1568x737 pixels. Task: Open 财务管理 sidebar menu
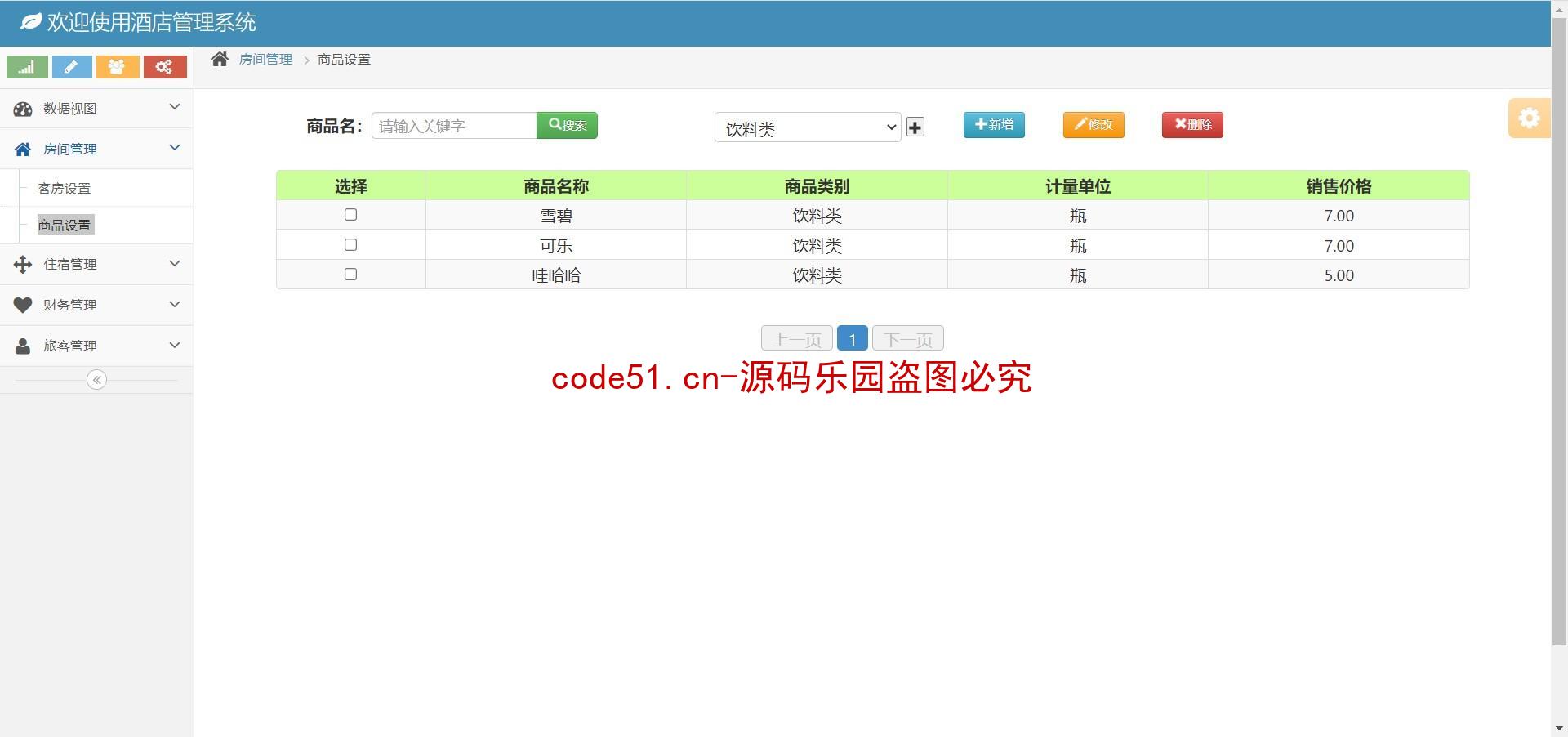96,305
